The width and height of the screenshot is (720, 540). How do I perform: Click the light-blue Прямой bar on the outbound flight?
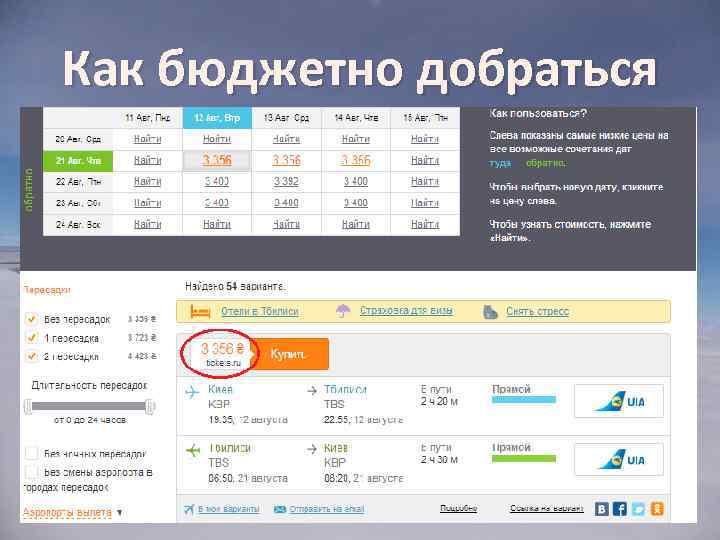point(524,399)
